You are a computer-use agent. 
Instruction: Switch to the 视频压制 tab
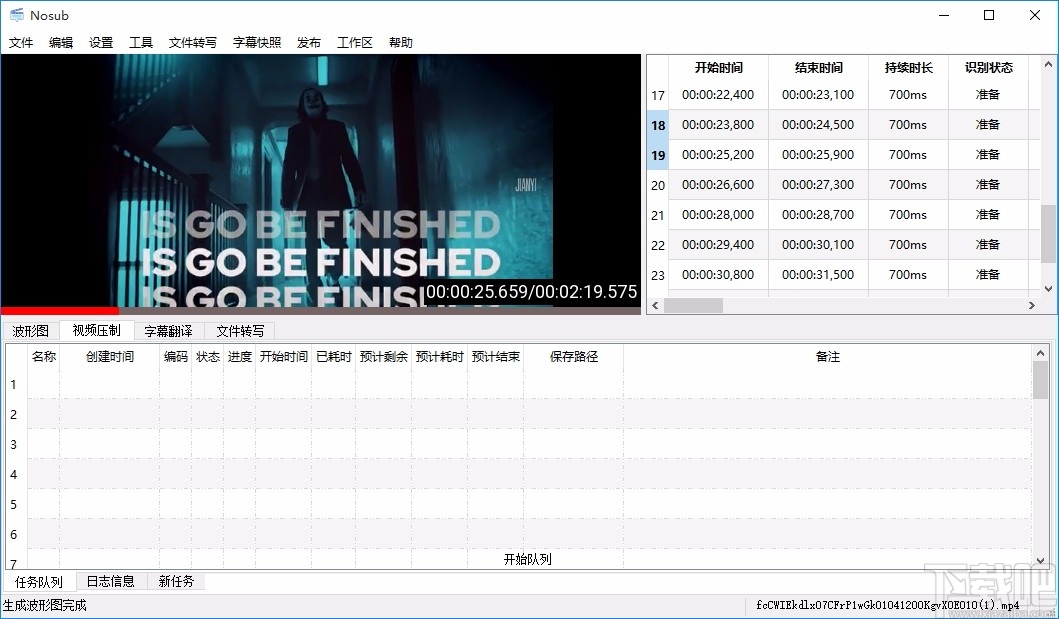pos(97,330)
